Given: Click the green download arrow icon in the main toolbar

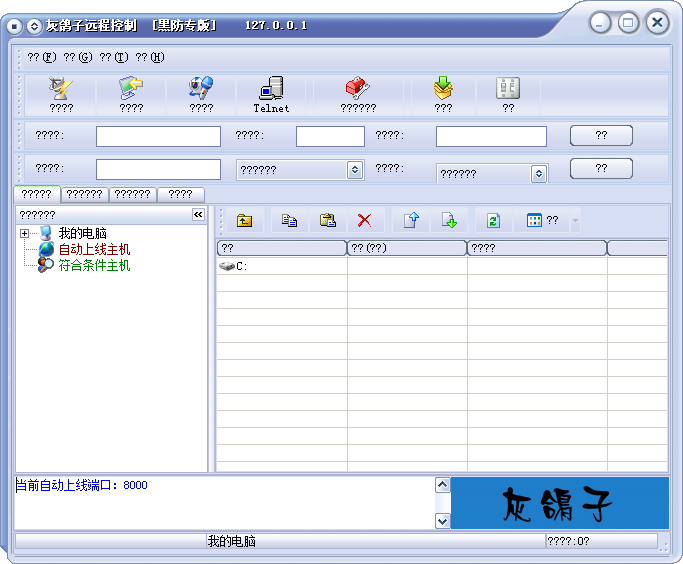Looking at the screenshot, I should (443, 92).
